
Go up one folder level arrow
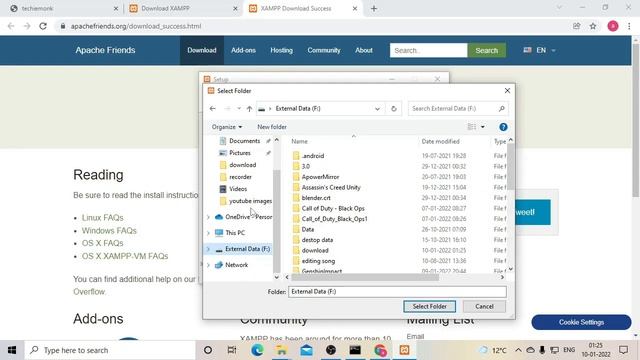point(249,109)
